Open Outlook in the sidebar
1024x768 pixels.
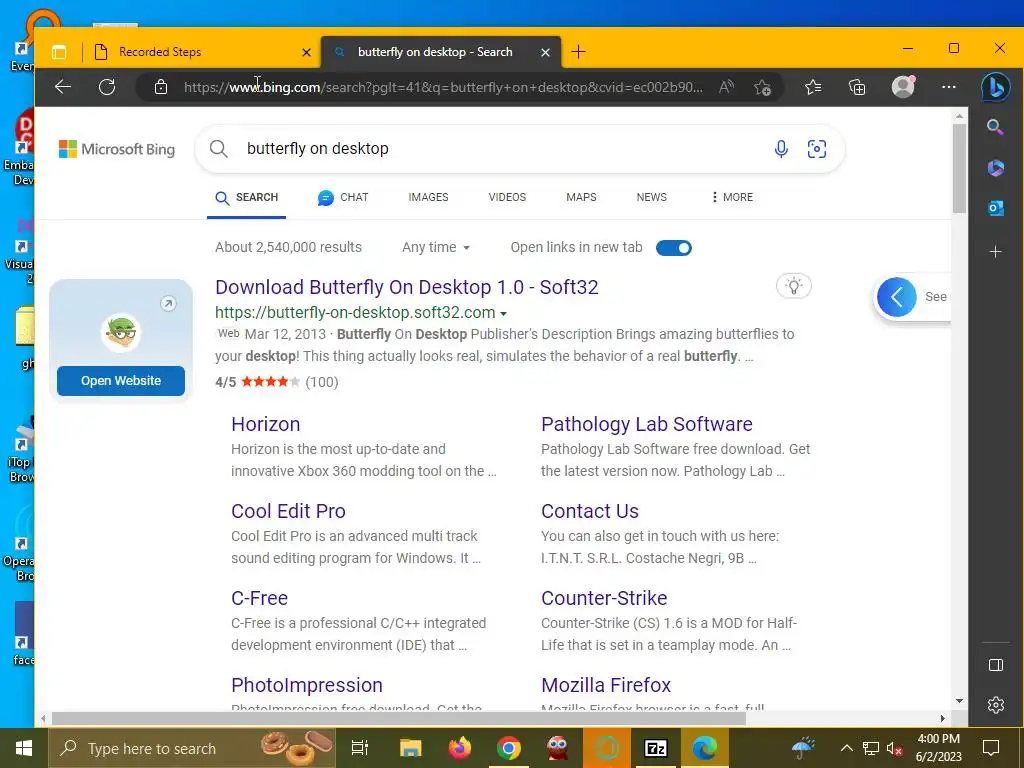coord(995,208)
